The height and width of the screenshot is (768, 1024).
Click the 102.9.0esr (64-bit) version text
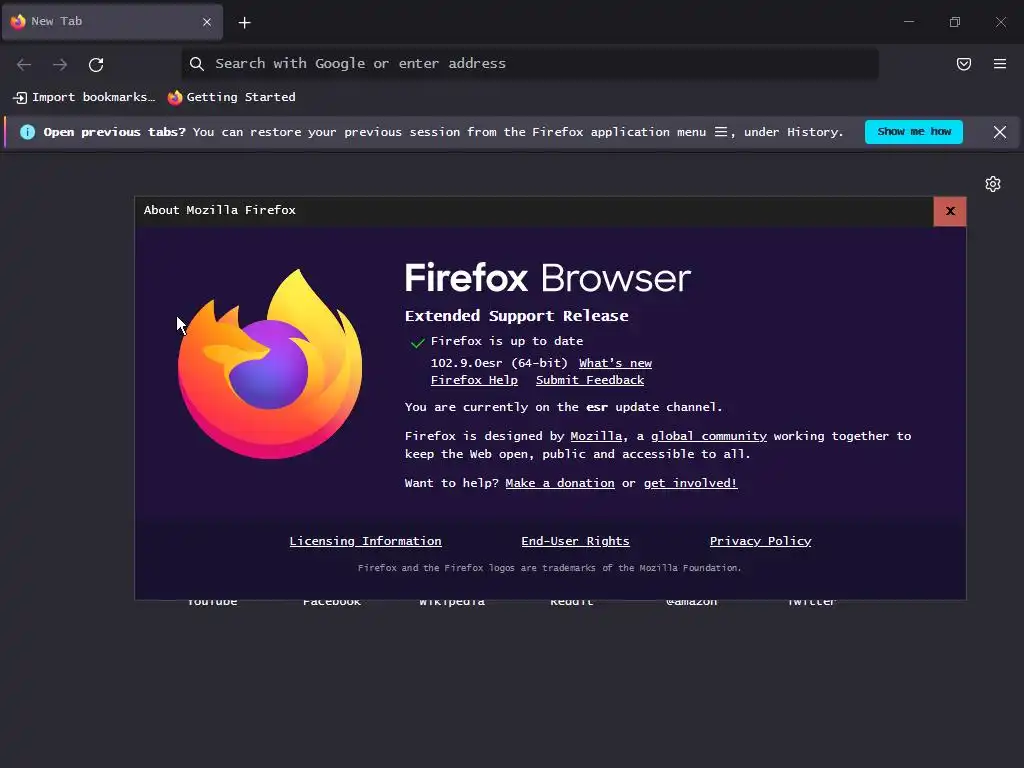coord(499,363)
